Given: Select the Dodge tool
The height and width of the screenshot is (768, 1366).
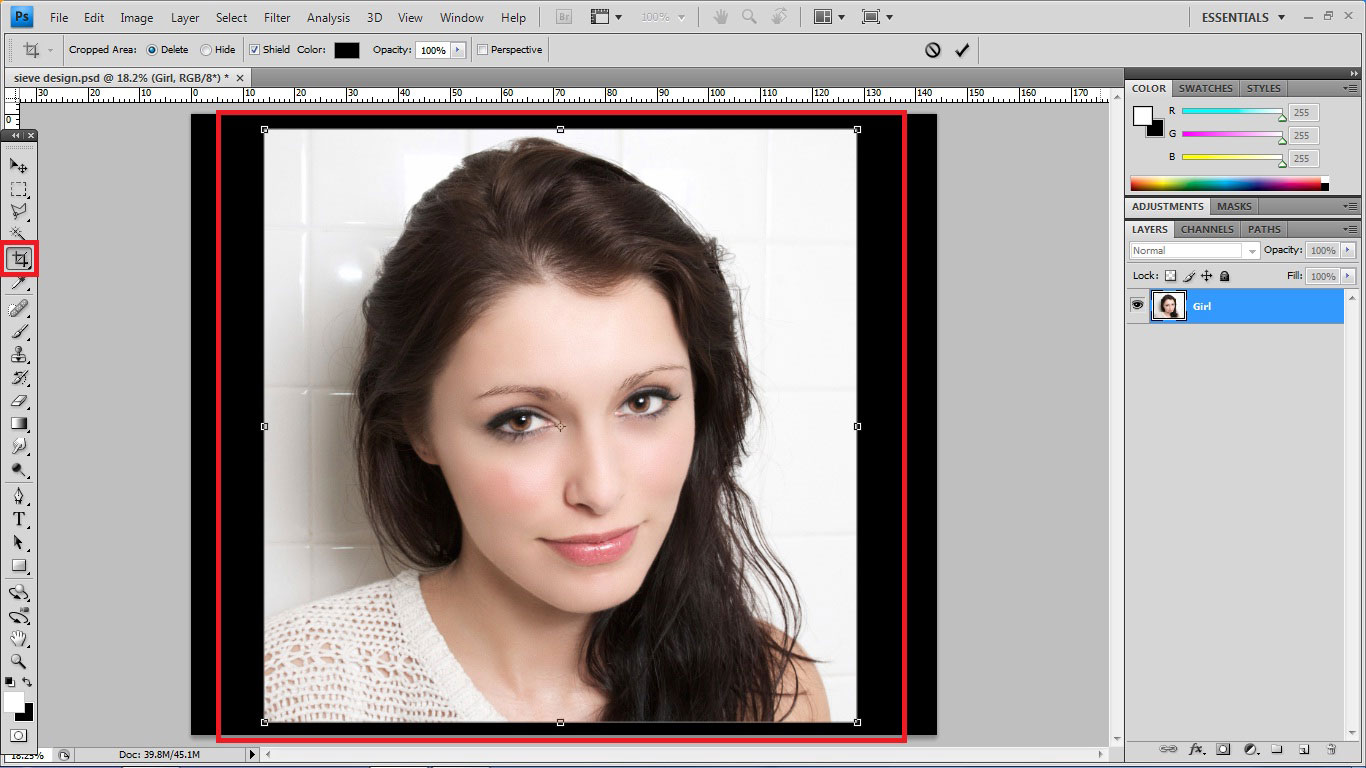Looking at the screenshot, I should point(19,470).
